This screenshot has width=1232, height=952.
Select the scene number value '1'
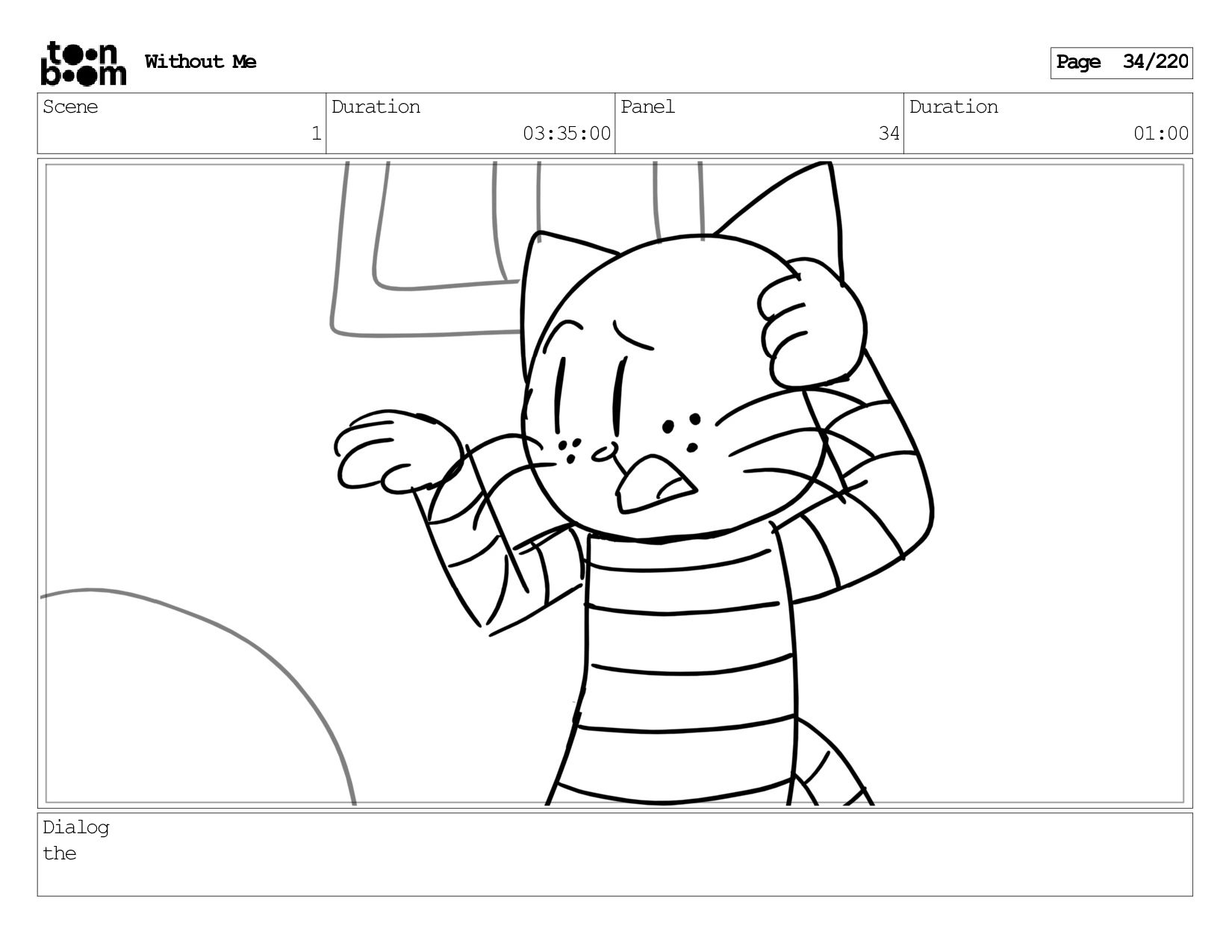click(x=316, y=134)
